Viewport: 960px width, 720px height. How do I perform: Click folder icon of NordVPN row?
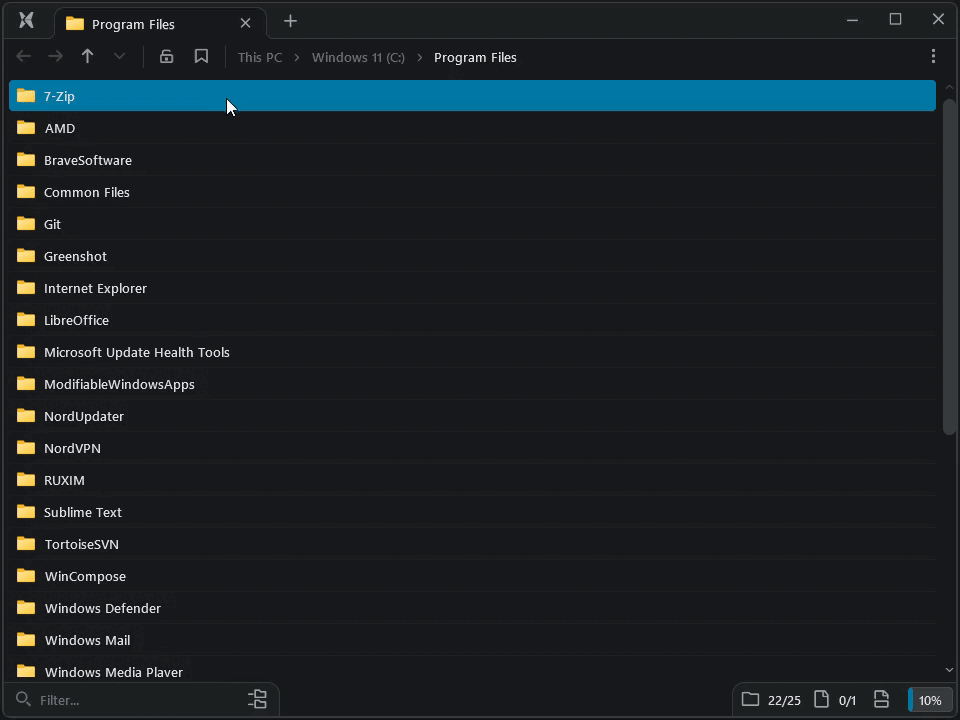[26, 448]
